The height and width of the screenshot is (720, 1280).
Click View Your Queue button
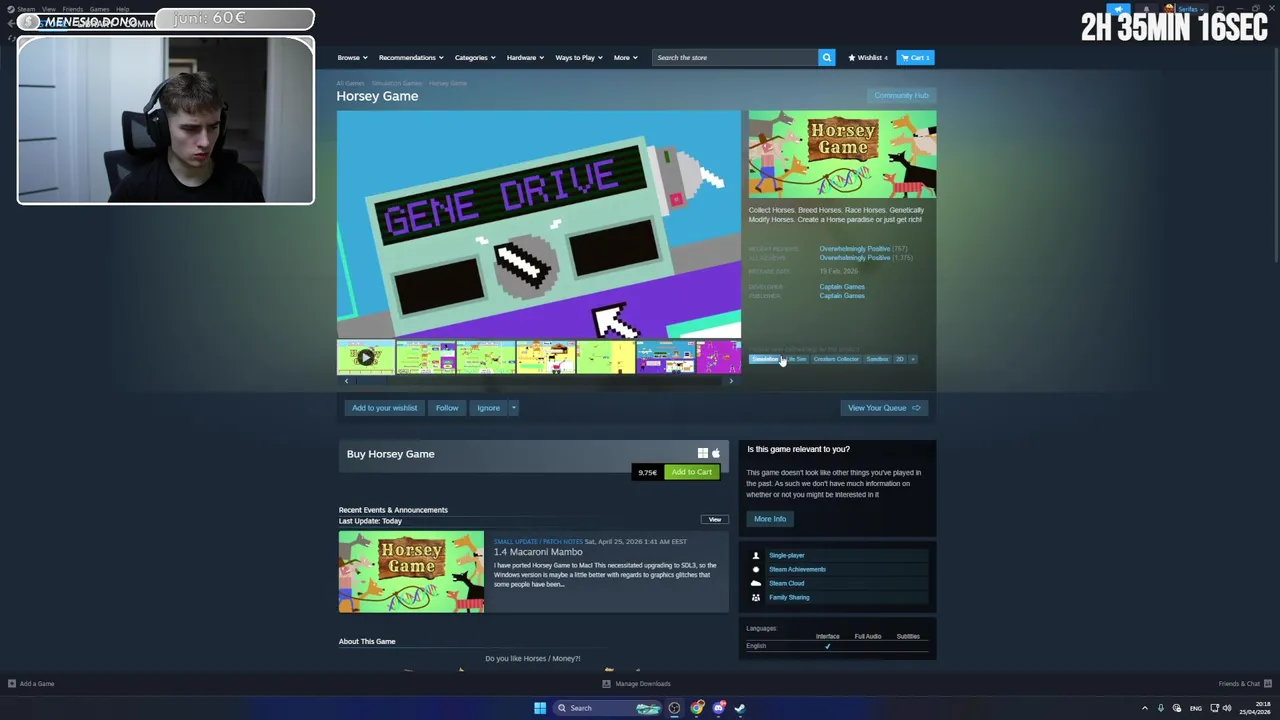click(x=884, y=408)
